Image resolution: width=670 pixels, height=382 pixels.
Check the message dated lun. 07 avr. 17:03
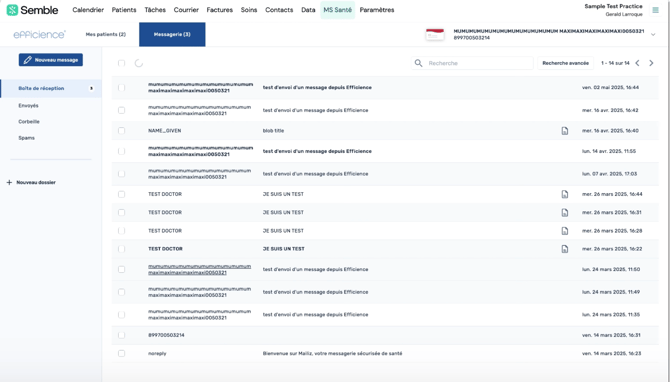pos(121,174)
